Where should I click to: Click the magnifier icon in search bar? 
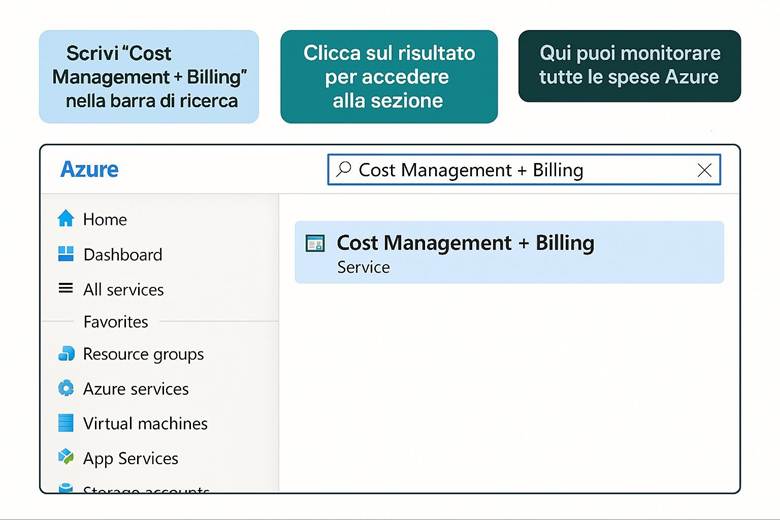[x=343, y=169]
